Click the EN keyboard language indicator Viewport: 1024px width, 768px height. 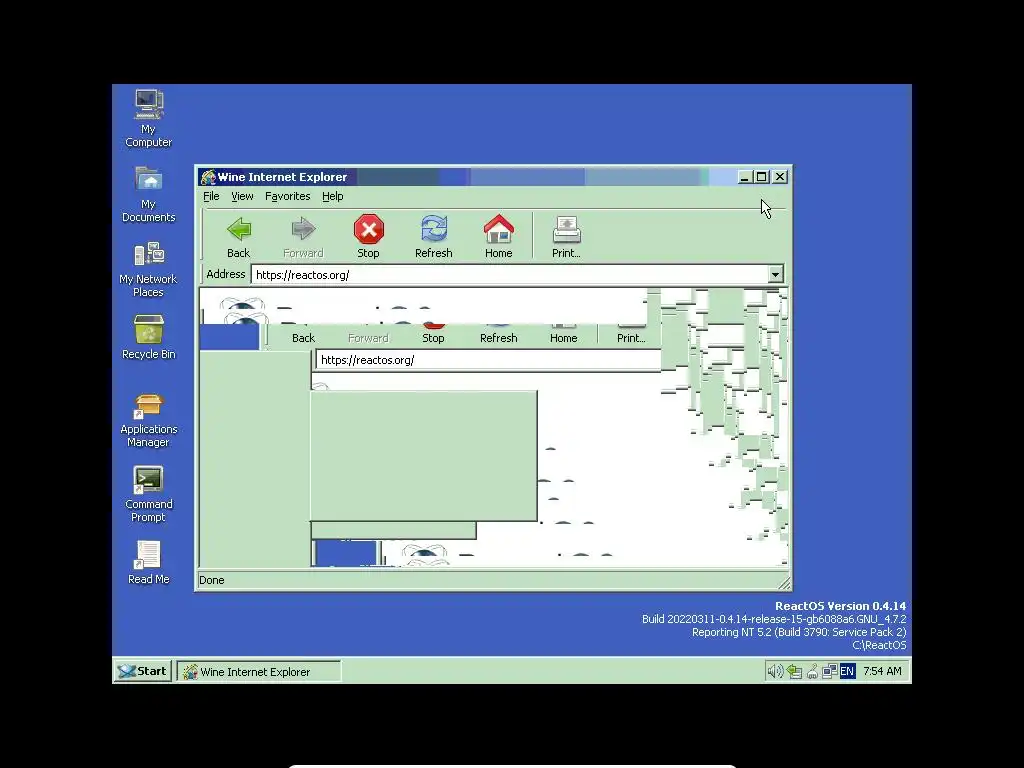pyautogui.click(x=847, y=671)
